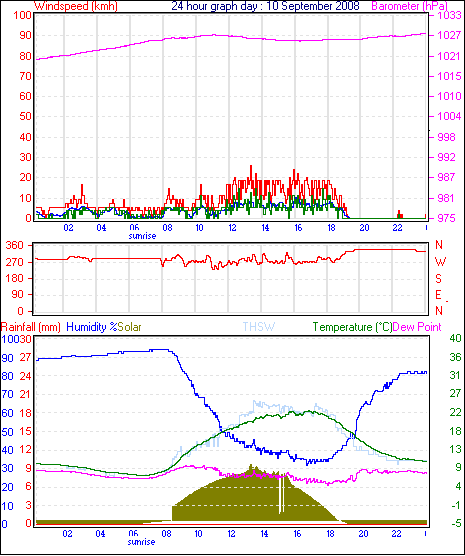Click the 180 wind direction degree label
The width and height of the screenshot is (465, 556).
[15, 278]
